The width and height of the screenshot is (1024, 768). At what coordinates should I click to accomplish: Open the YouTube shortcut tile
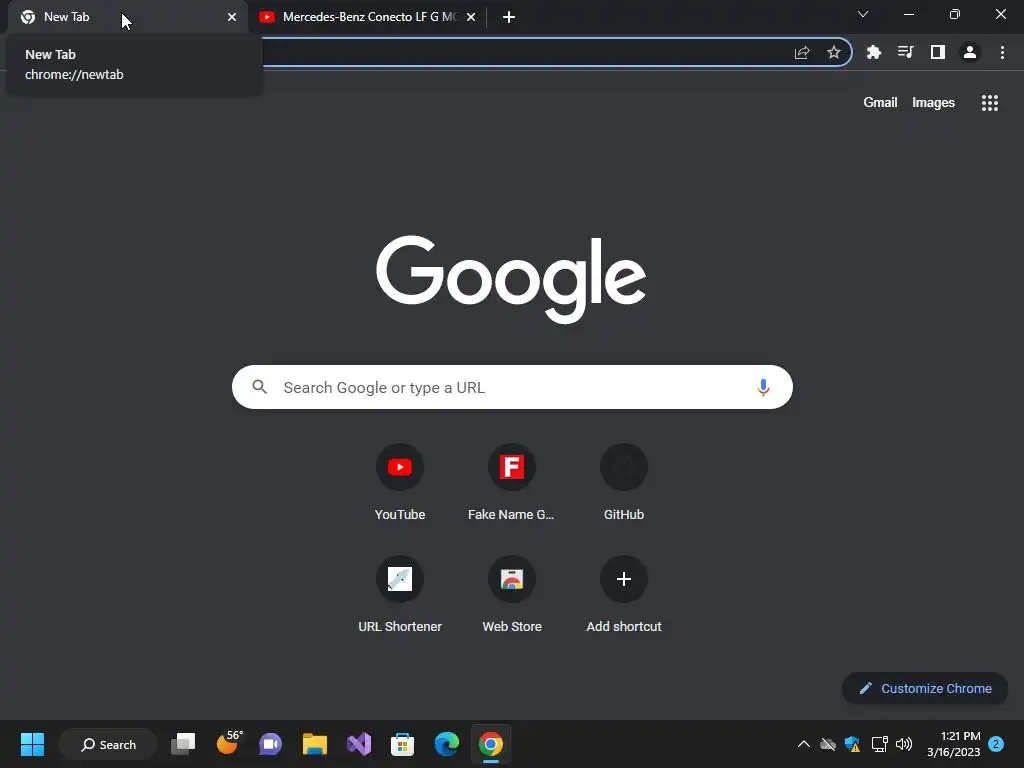(x=400, y=467)
